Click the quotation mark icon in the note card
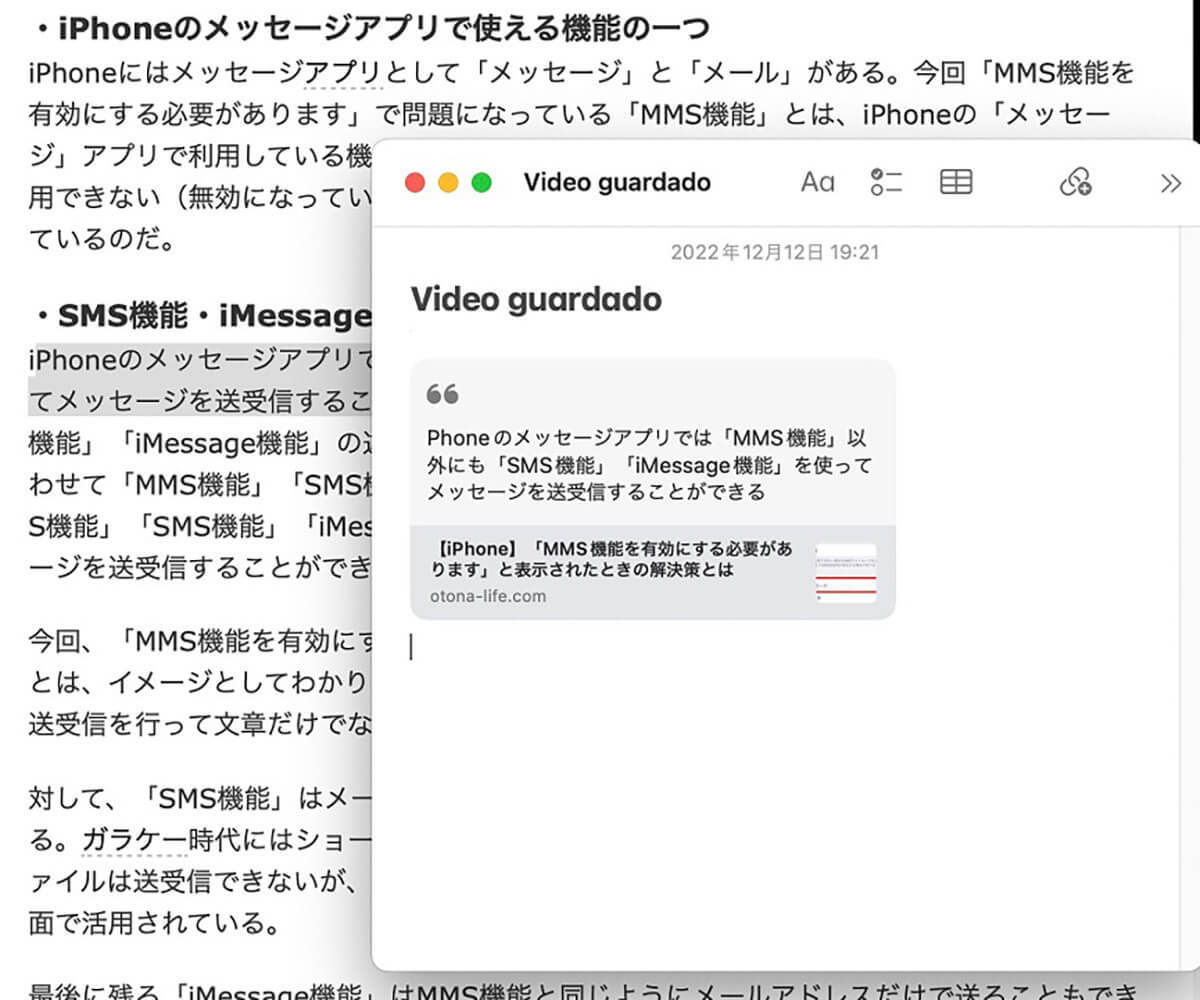Screen dimensions: 1200x1000 443,394
